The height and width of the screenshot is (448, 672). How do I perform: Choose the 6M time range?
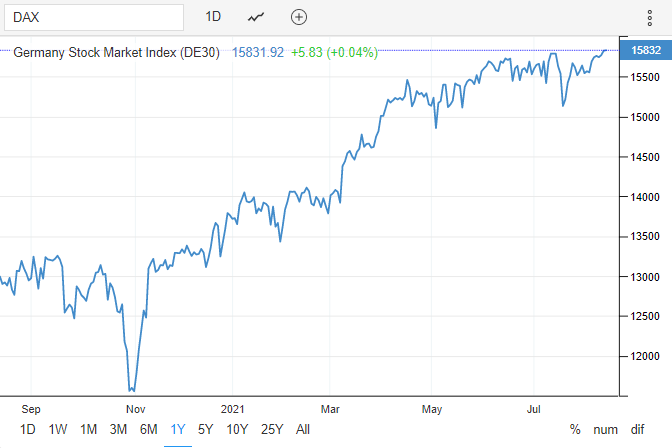click(148, 429)
